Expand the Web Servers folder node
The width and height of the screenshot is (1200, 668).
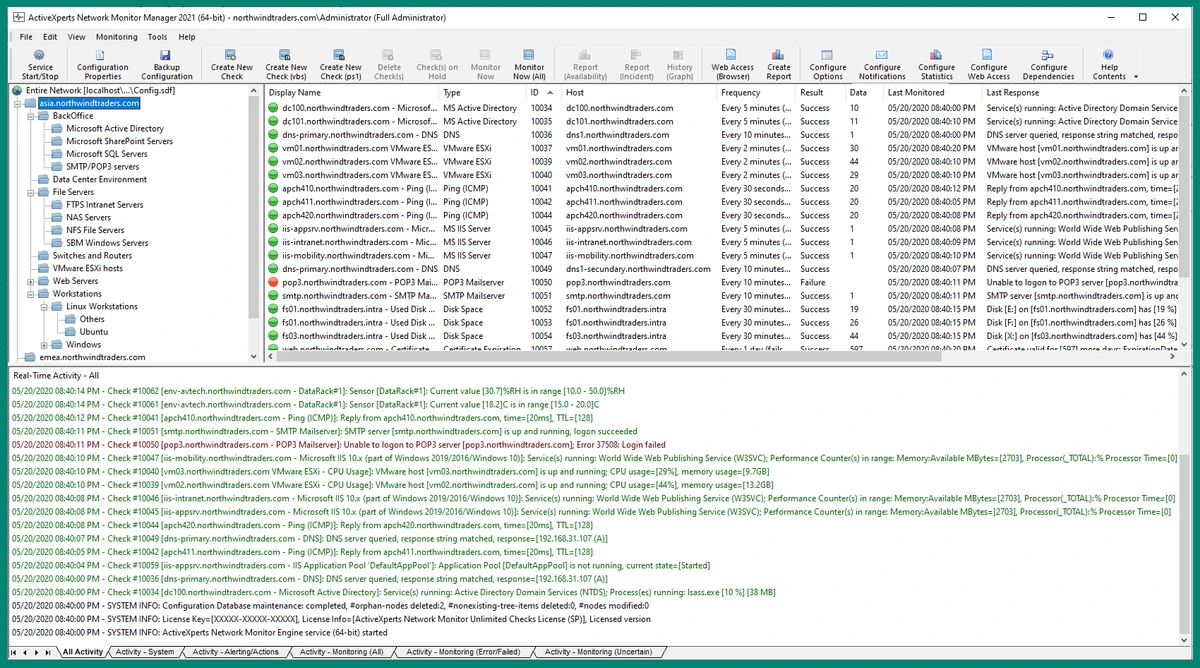[31, 281]
